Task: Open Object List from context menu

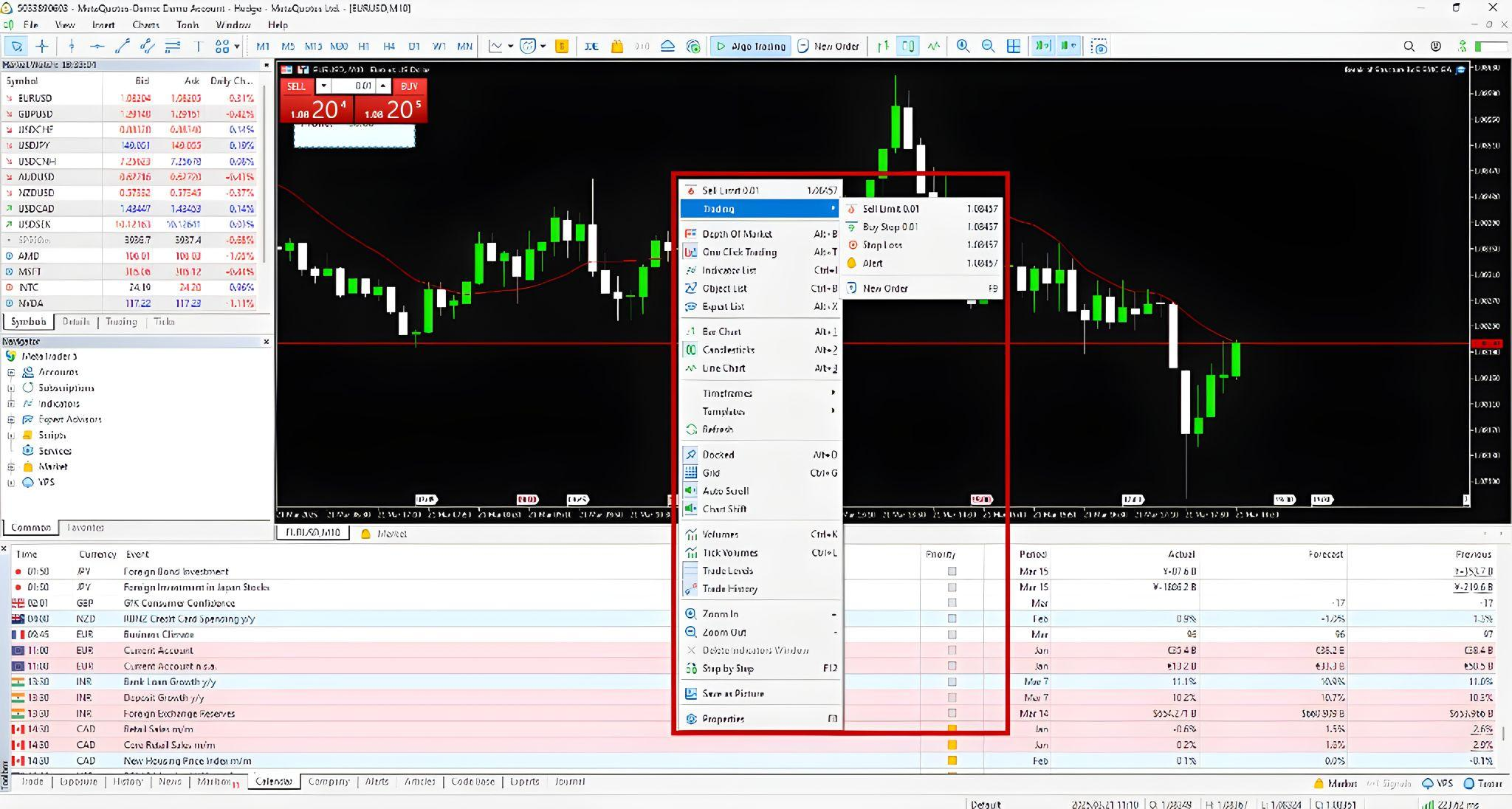Action: (761, 289)
